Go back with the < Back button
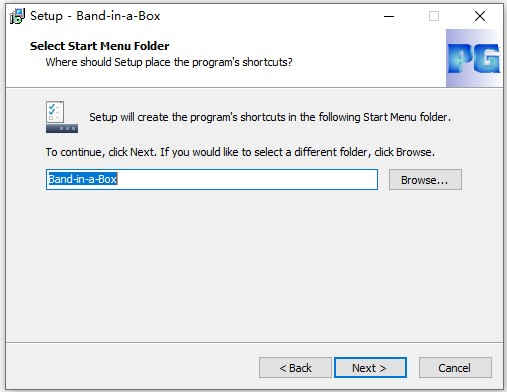The width and height of the screenshot is (507, 392). click(295, 368)
